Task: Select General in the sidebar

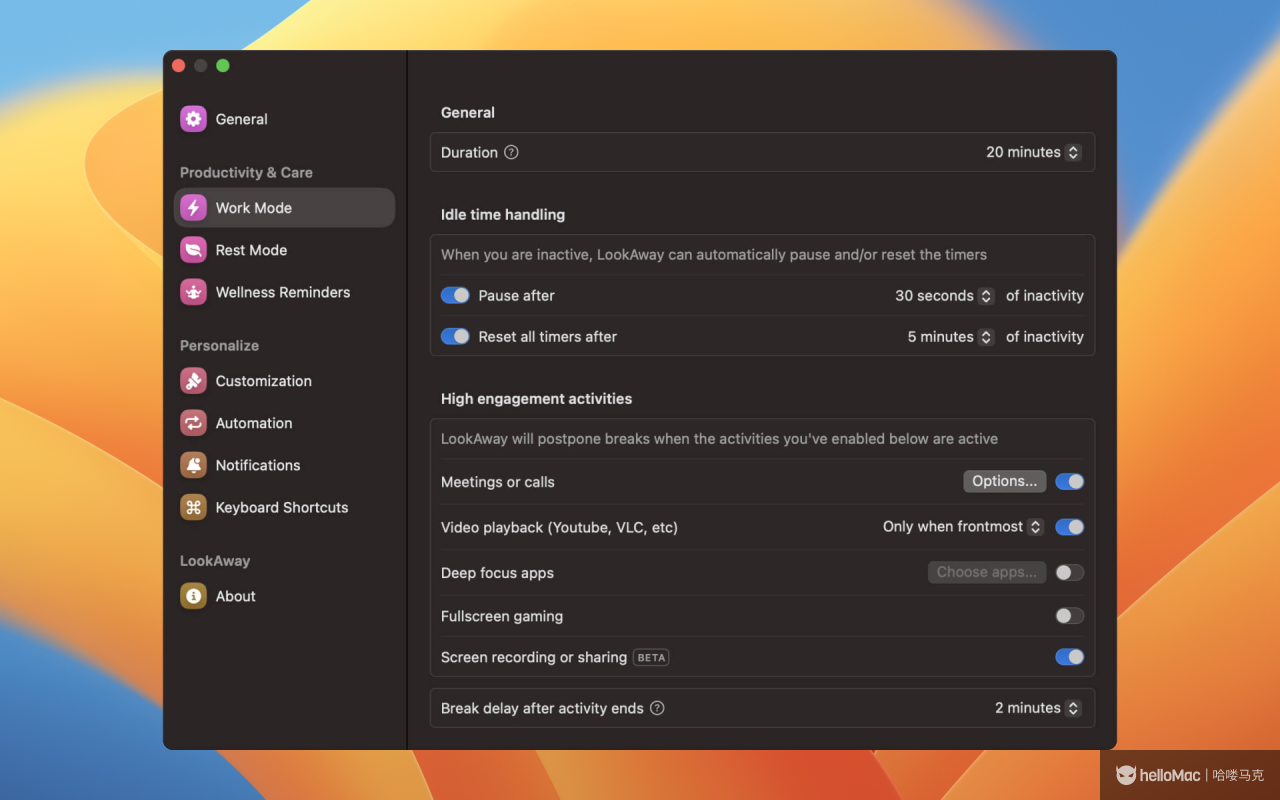Action: (x=285, y=119)
